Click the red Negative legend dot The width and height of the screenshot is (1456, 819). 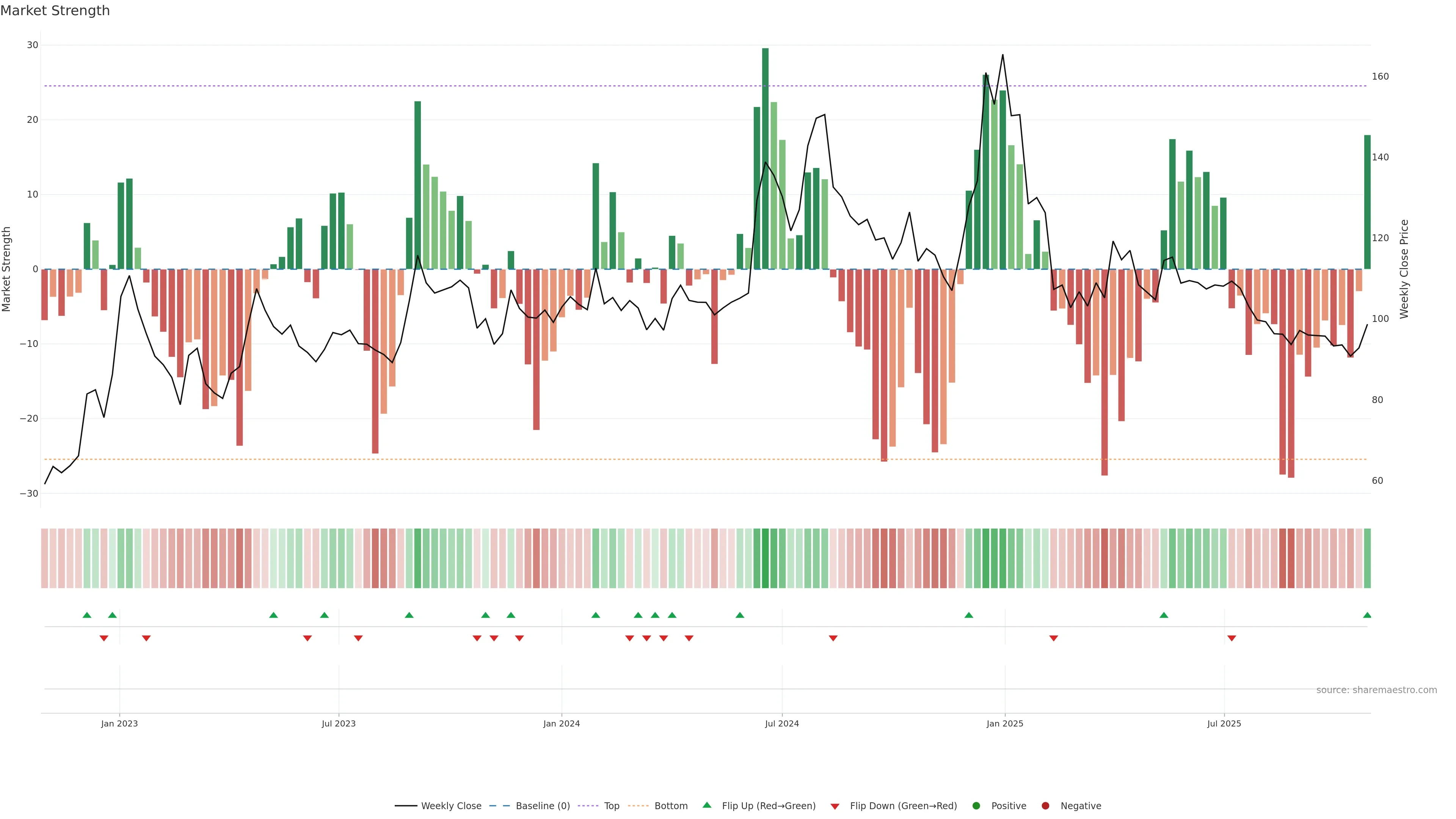coord(1045,806)
